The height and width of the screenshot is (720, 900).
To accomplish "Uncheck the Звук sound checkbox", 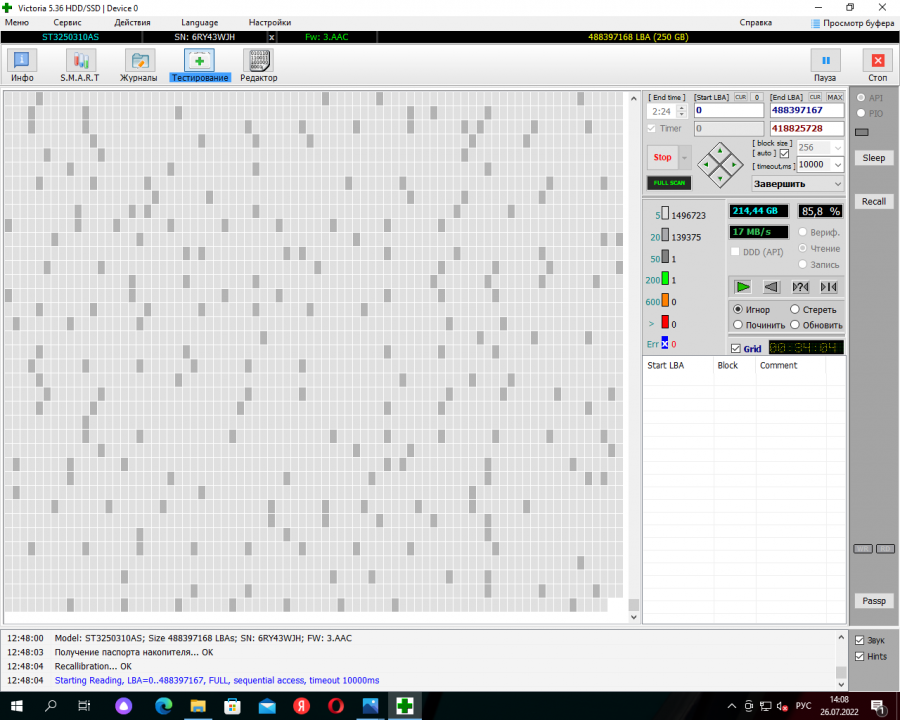I will [859, 640].
